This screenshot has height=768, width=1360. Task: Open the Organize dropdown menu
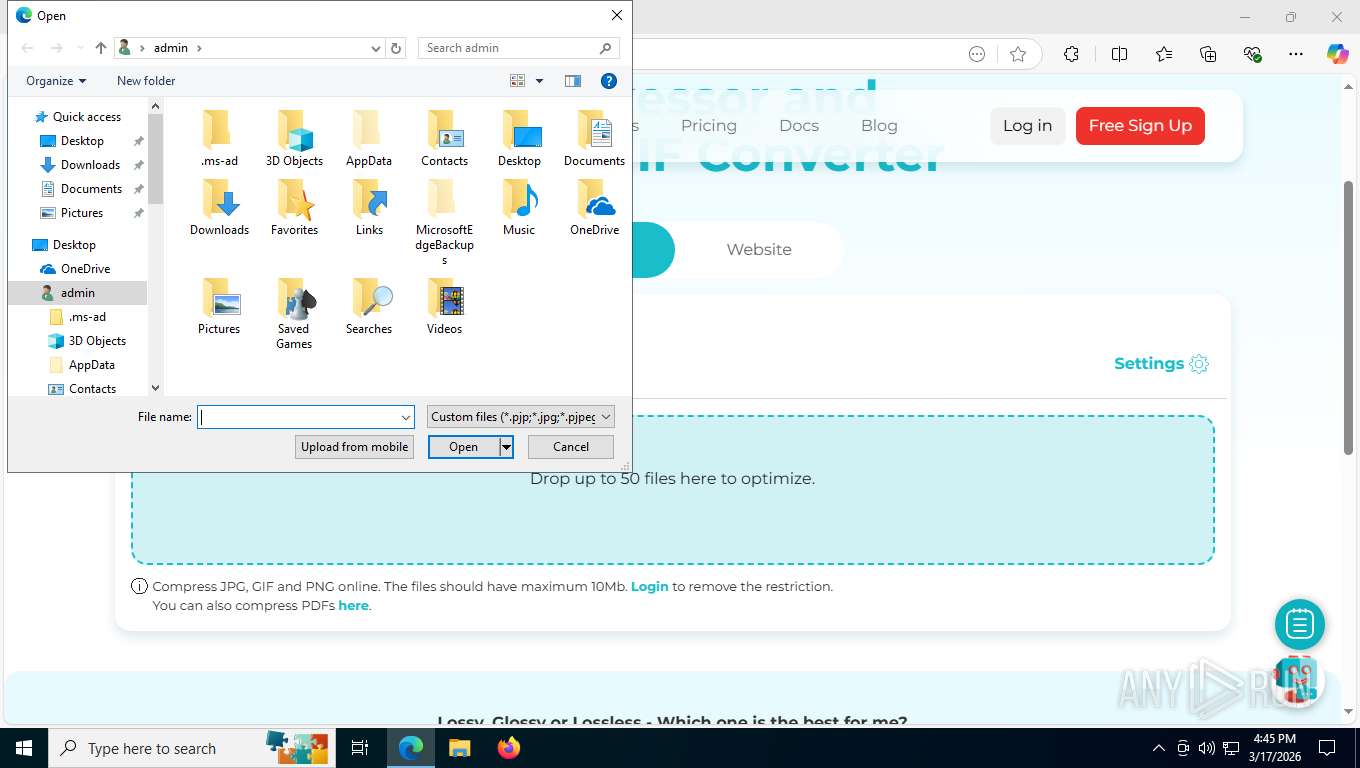click(x=56, y=81)
